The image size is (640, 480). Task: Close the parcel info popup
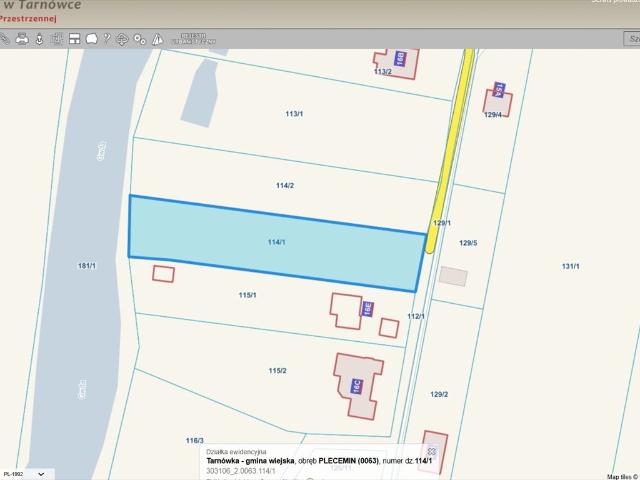pos(431,451)
